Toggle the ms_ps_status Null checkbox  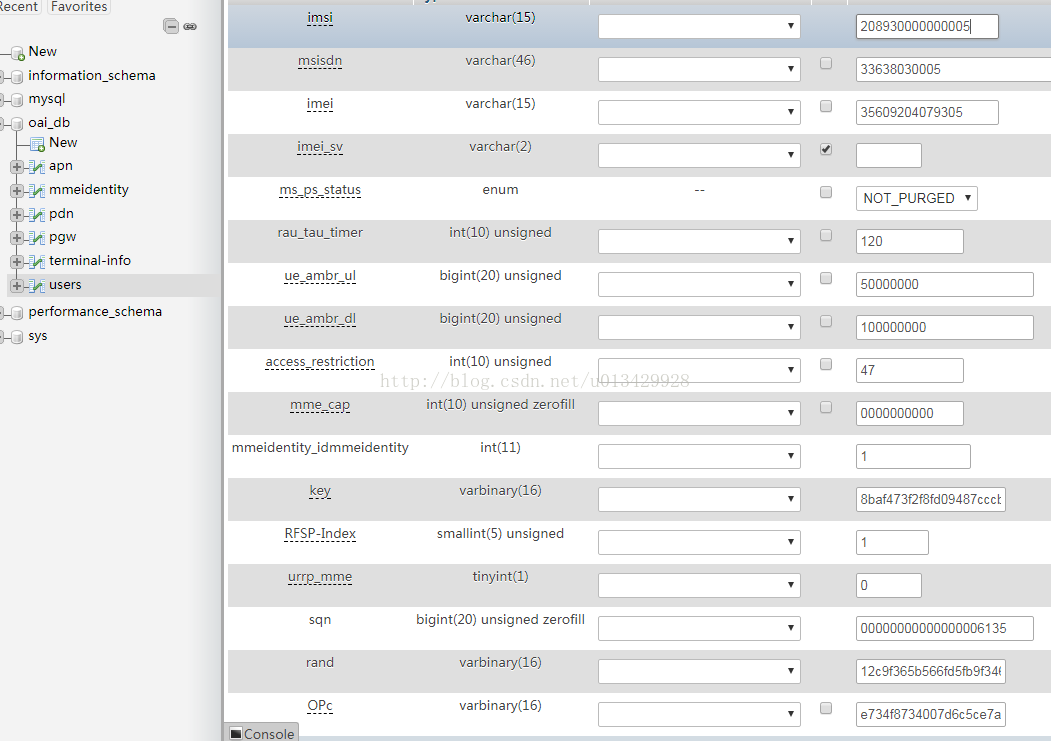[x=826, y=192]
